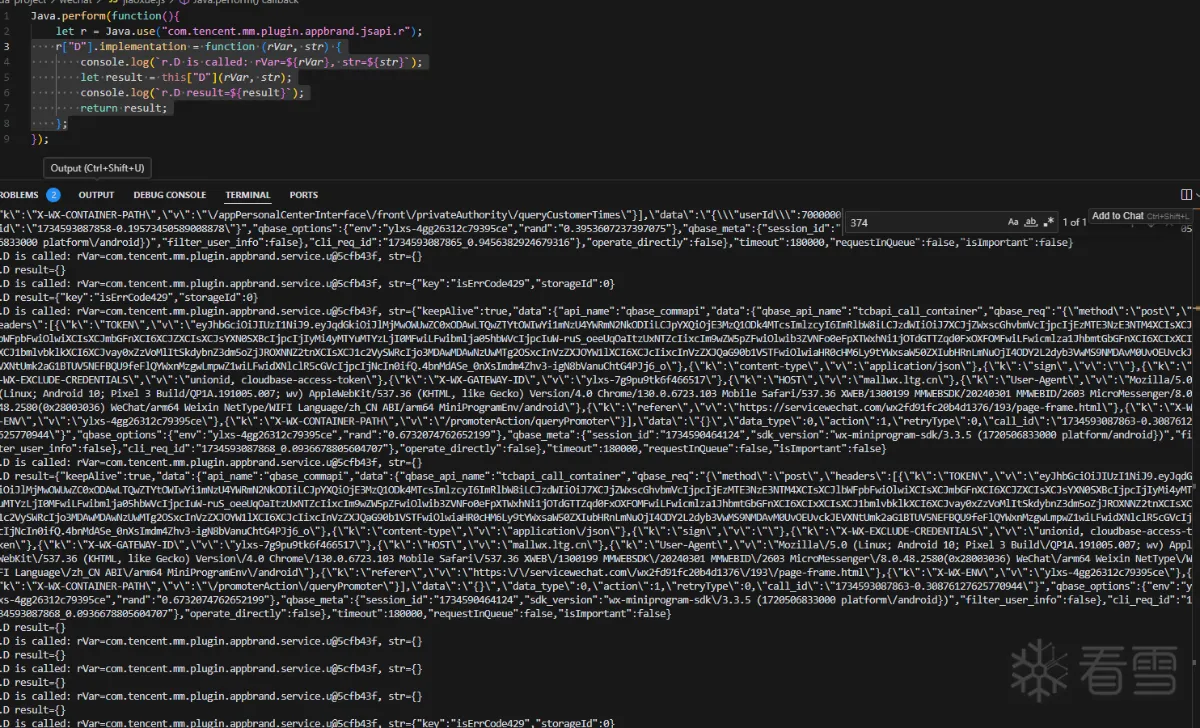Toggle Match Case in terminal find box
The height and width of the screenshot is (728, 1200).
coord(1013,222)
